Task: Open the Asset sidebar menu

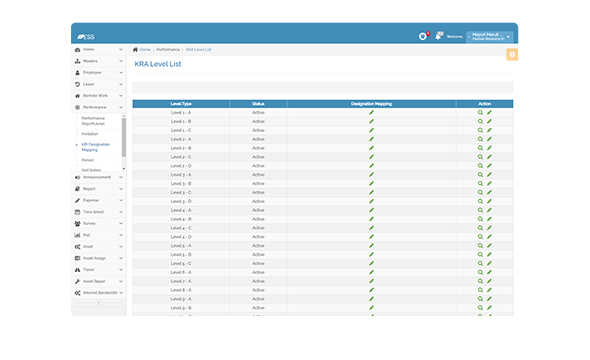Action: (x=99, y=247)
